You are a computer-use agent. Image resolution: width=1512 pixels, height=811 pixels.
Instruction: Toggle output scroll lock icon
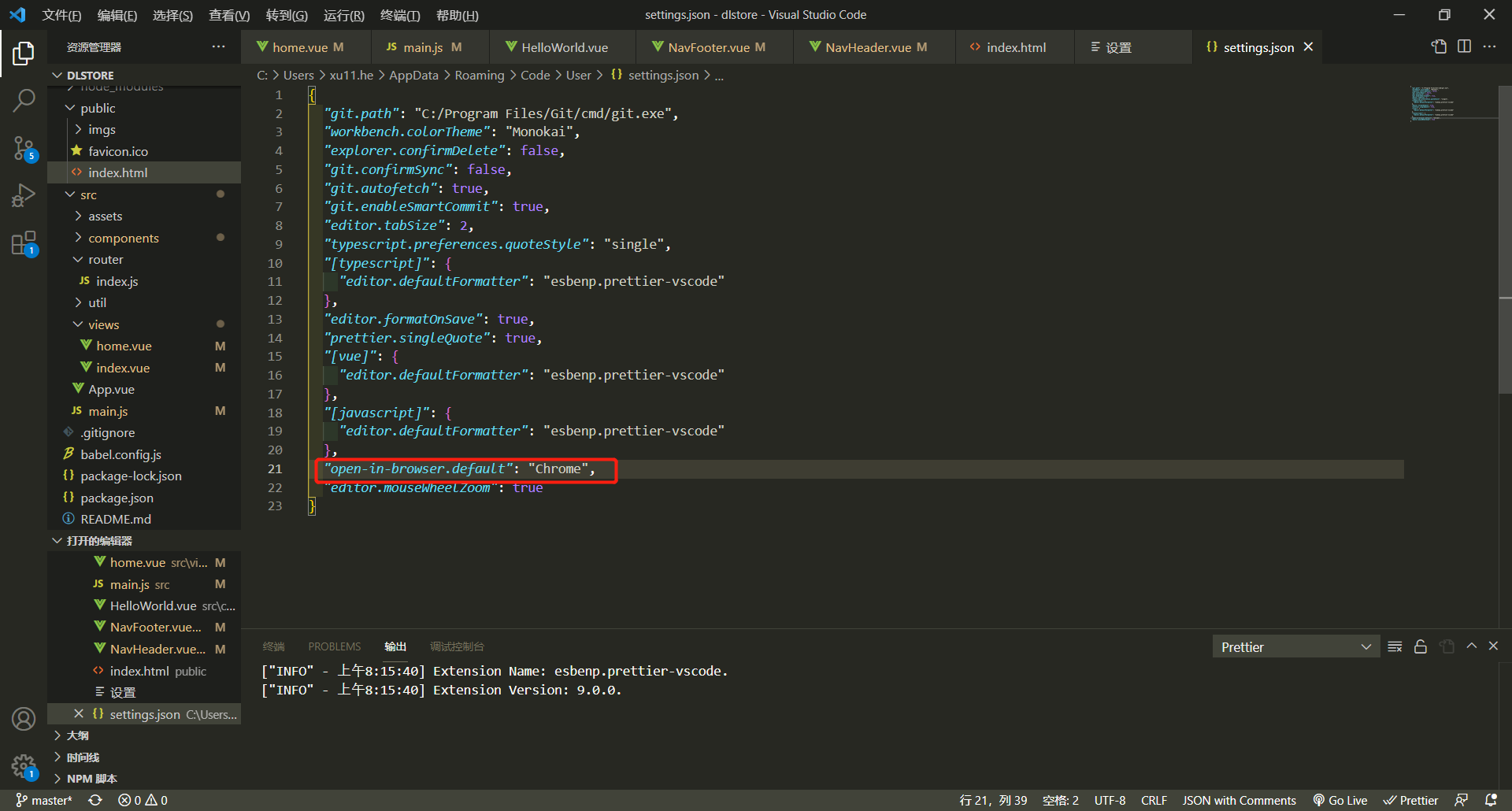(1421, 646)
